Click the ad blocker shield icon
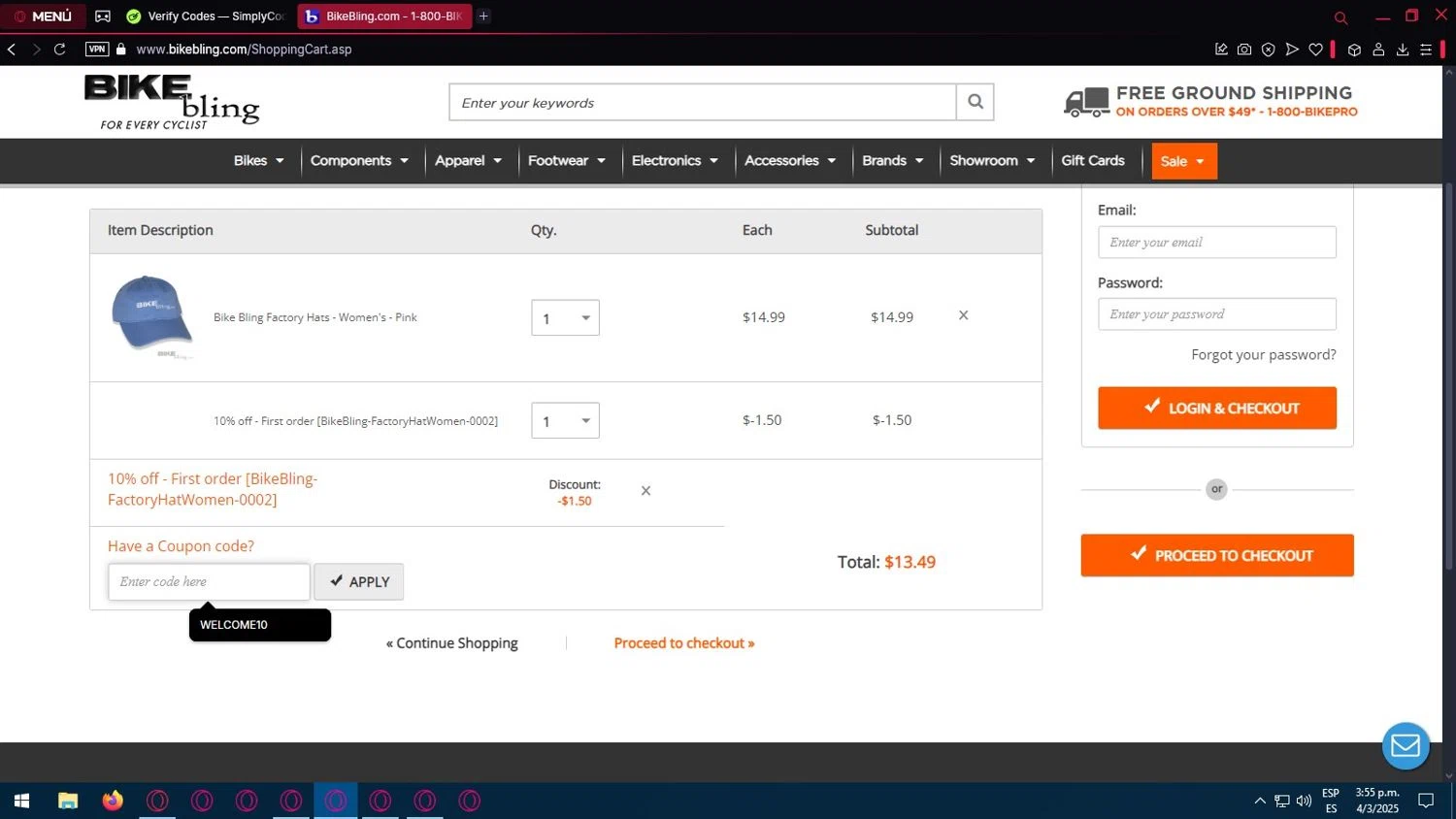The height and width of the screenshot is (819, 1456). (1268, 49)
